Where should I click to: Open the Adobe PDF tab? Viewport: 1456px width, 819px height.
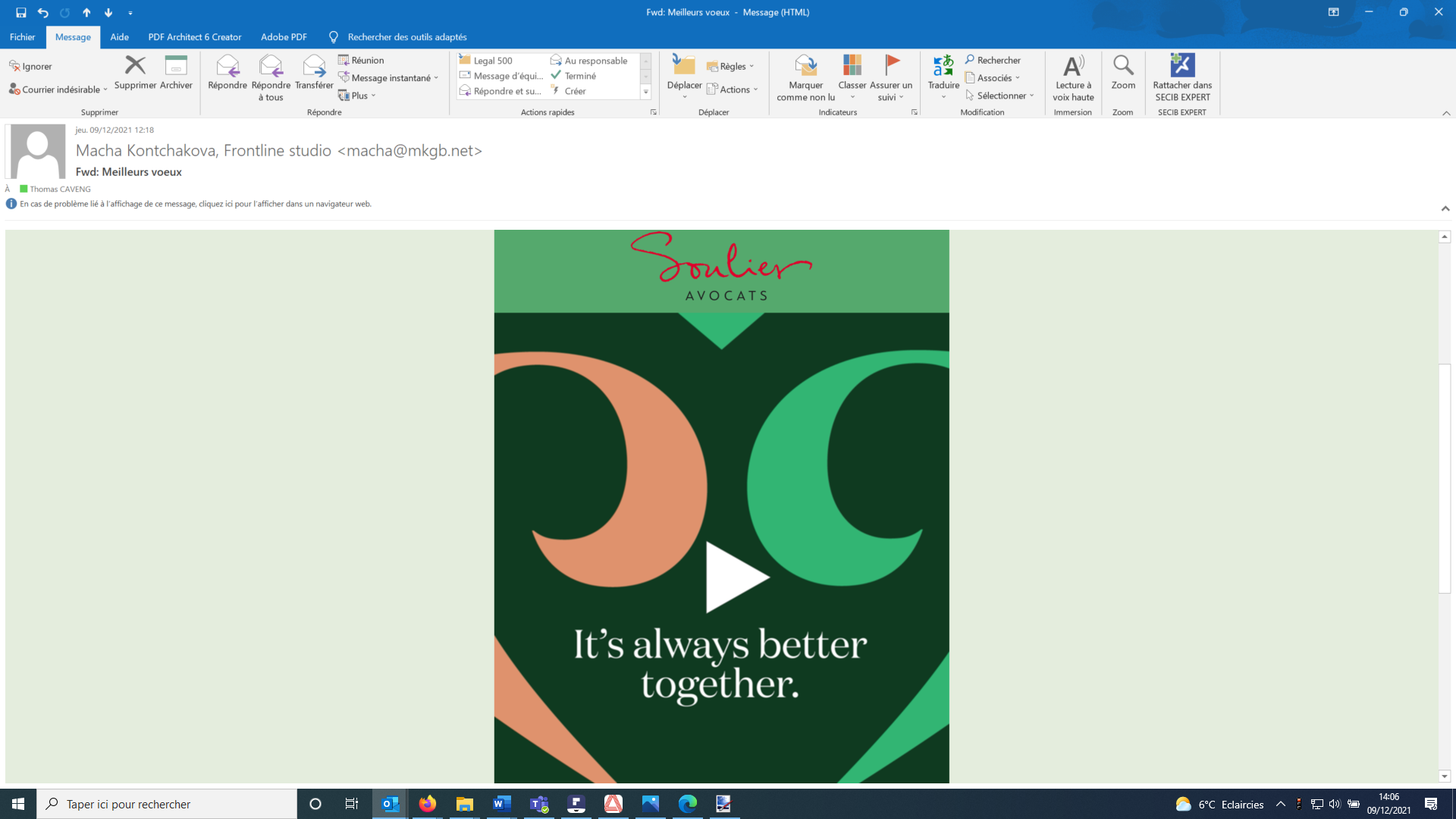click(284, 37)
